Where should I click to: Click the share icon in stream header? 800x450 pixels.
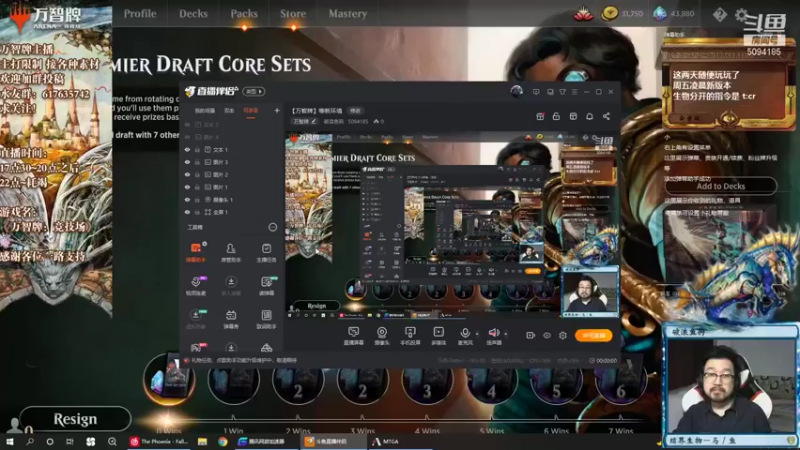click(x=606, y=116)
